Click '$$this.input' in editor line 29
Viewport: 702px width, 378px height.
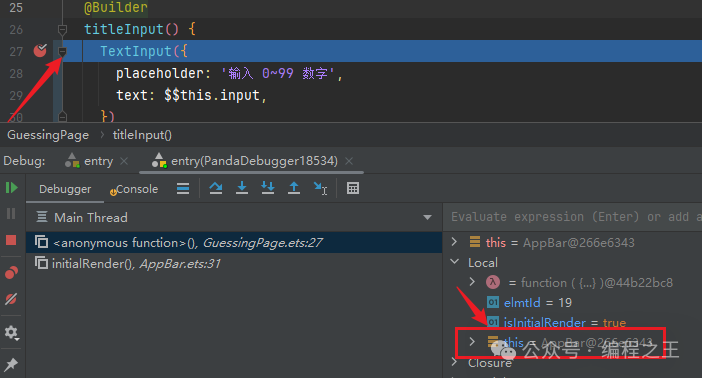[212, 95]
